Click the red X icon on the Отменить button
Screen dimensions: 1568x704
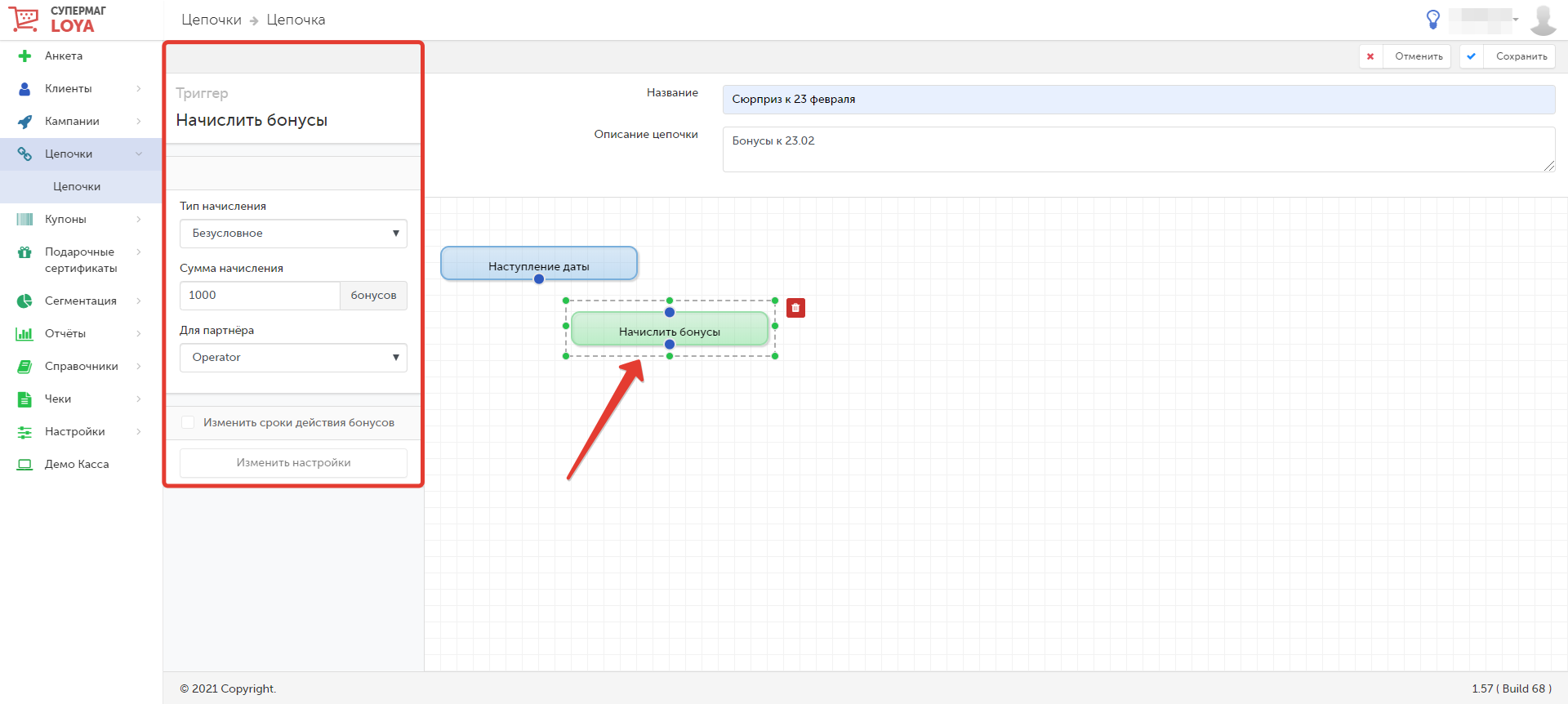[x=1370, y=56]
